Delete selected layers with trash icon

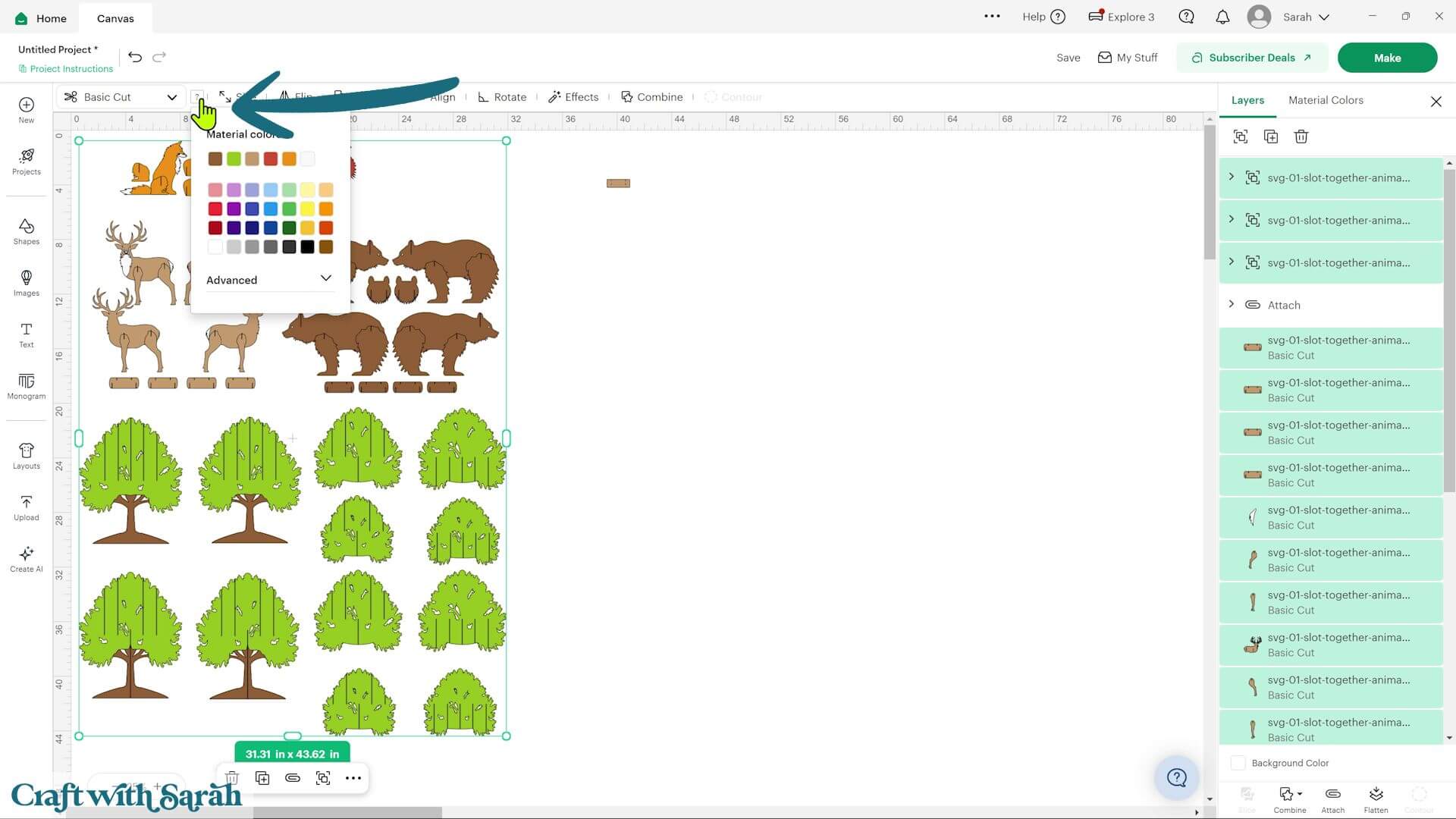pyautogui.click(x=1301, y=136)
